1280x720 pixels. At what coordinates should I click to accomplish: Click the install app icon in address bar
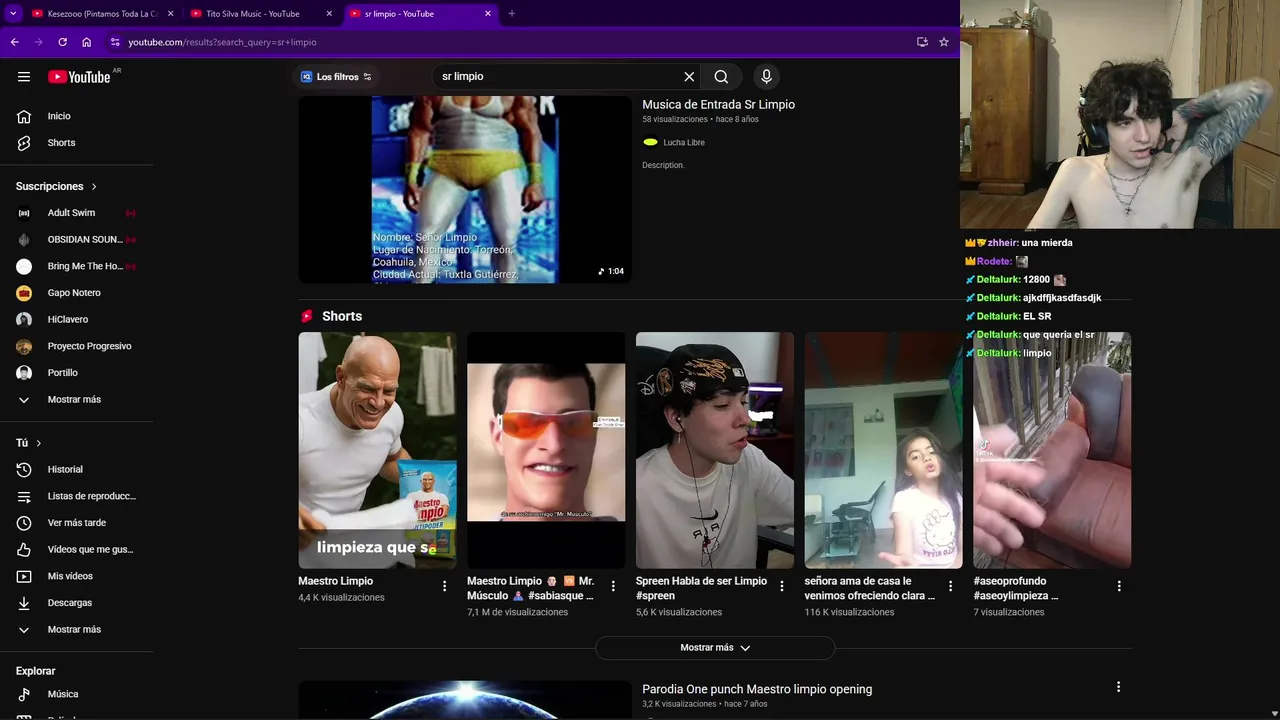coord(922,42)
